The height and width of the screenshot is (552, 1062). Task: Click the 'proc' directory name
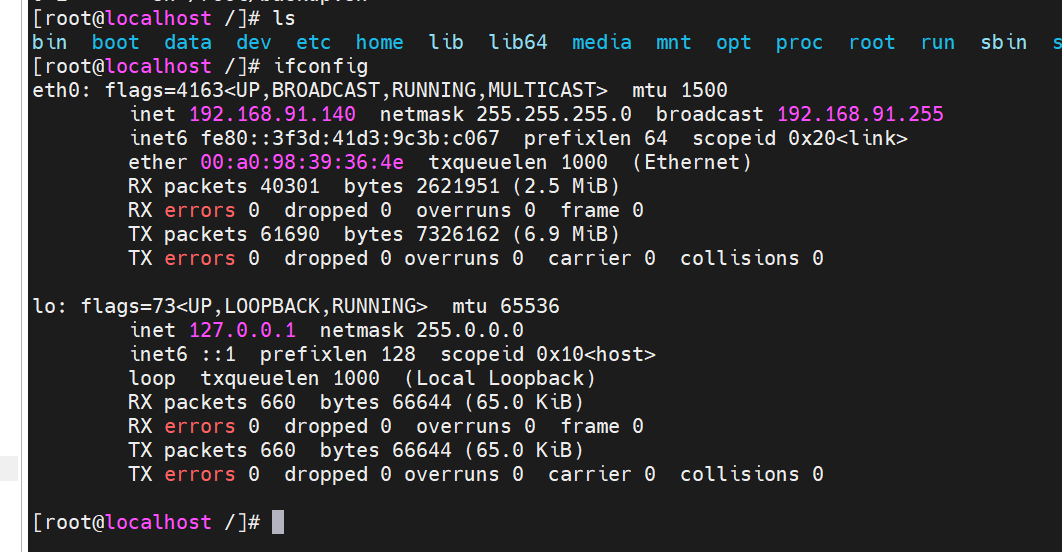800,42
